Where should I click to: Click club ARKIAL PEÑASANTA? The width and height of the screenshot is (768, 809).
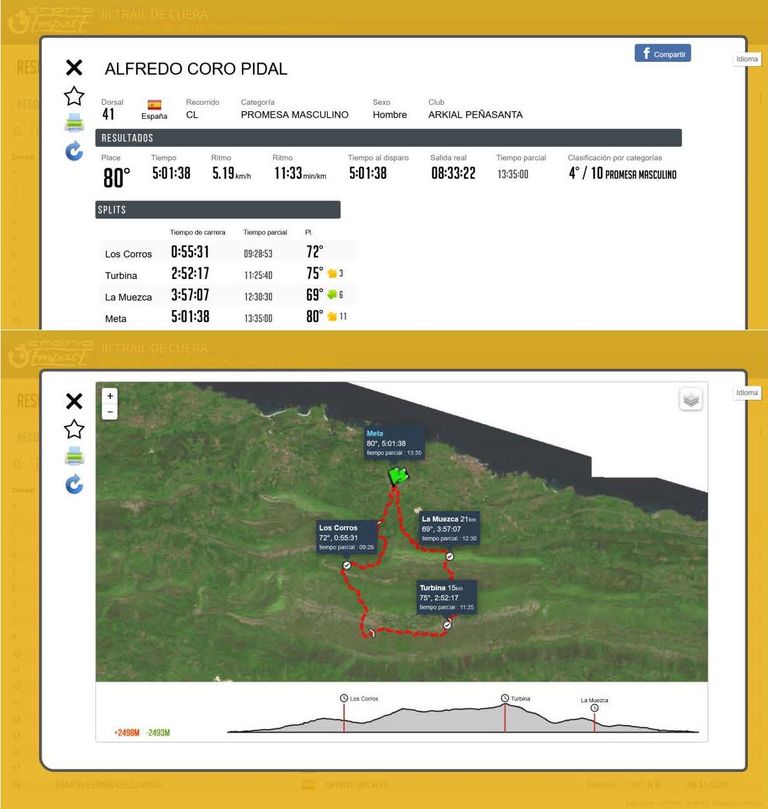[475, 115]
